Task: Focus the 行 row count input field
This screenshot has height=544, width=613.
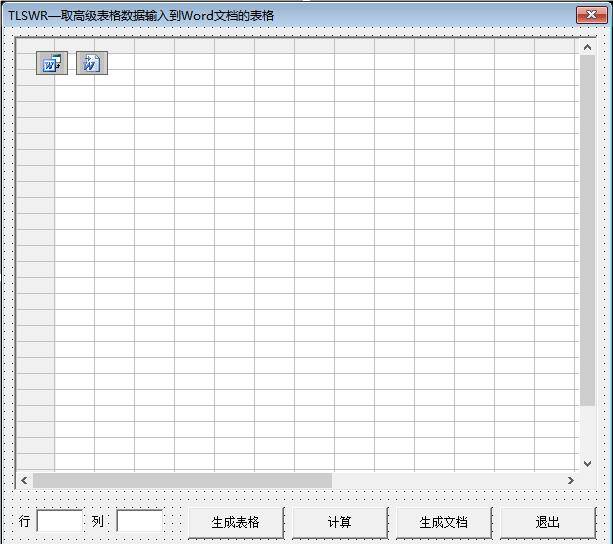Action: 59,521
